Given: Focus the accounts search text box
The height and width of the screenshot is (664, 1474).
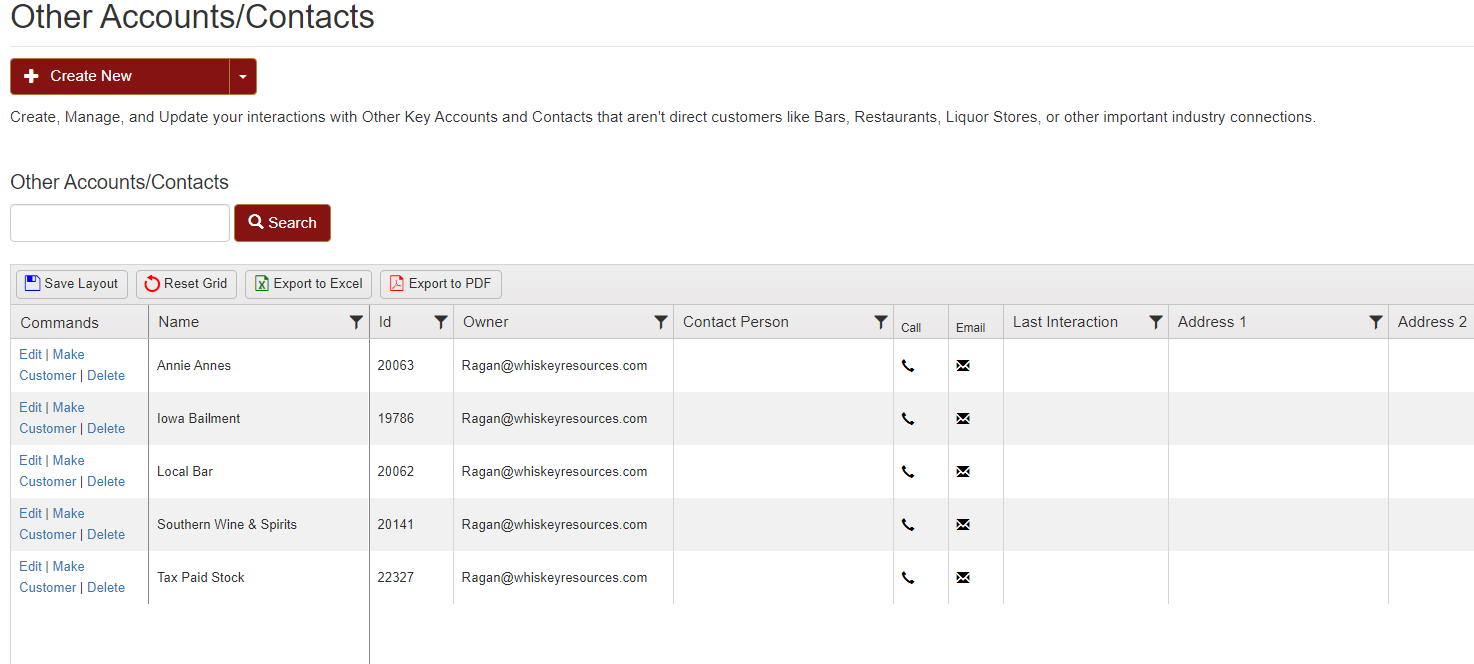Looking at the screenshot, I should pyautogui.click(x=120, y=223).
